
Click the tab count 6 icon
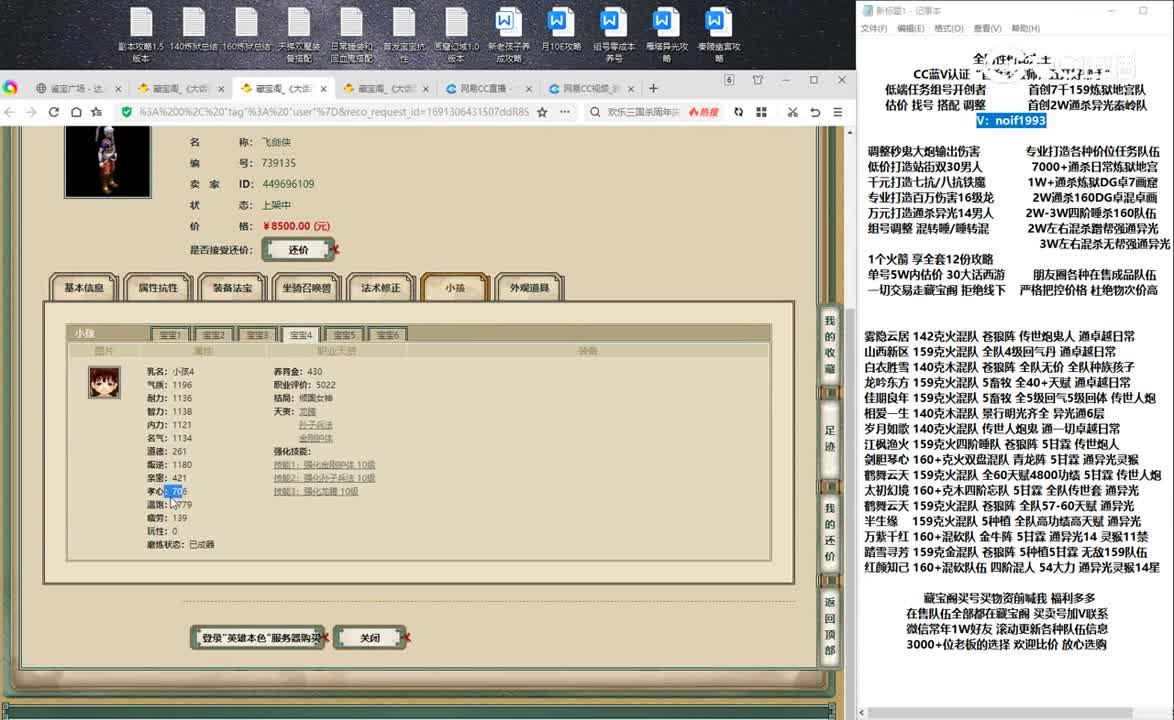729,80
